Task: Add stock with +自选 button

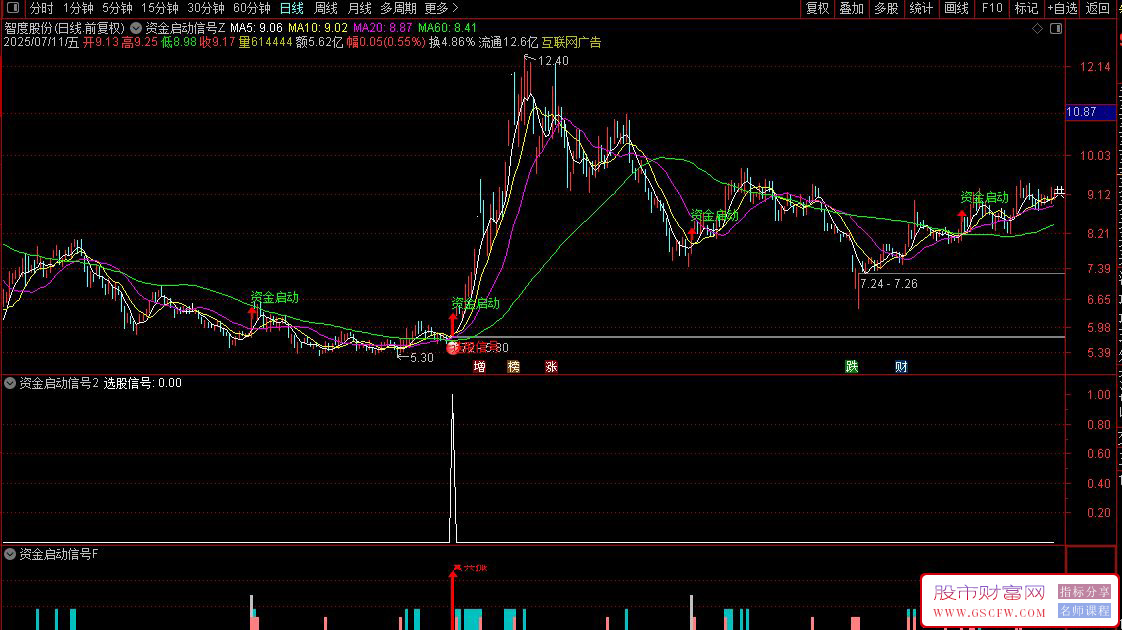Action: click(1062, 9)
